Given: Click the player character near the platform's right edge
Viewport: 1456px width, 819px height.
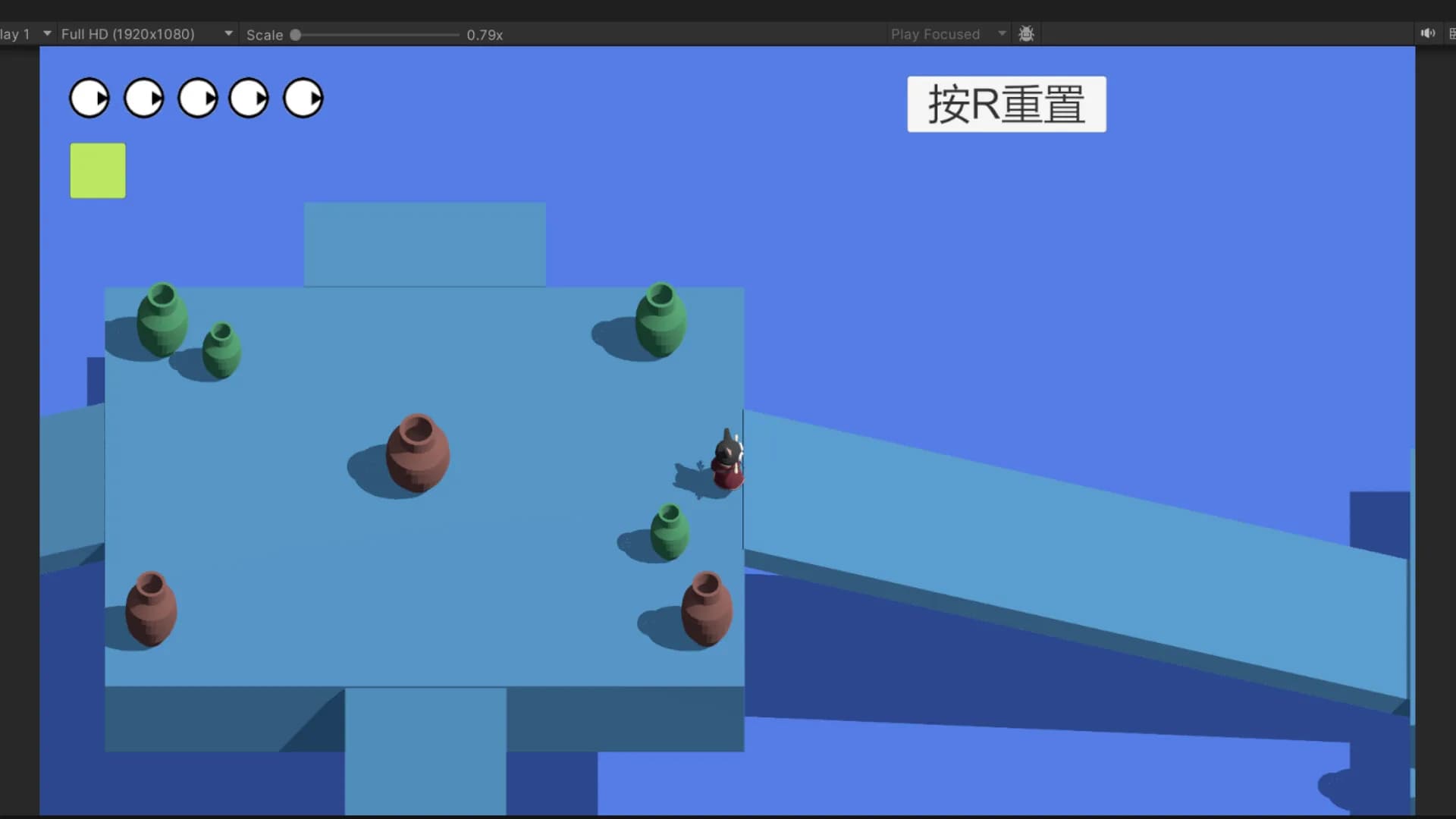Looking at the screenshot, I should click(728, 460).
